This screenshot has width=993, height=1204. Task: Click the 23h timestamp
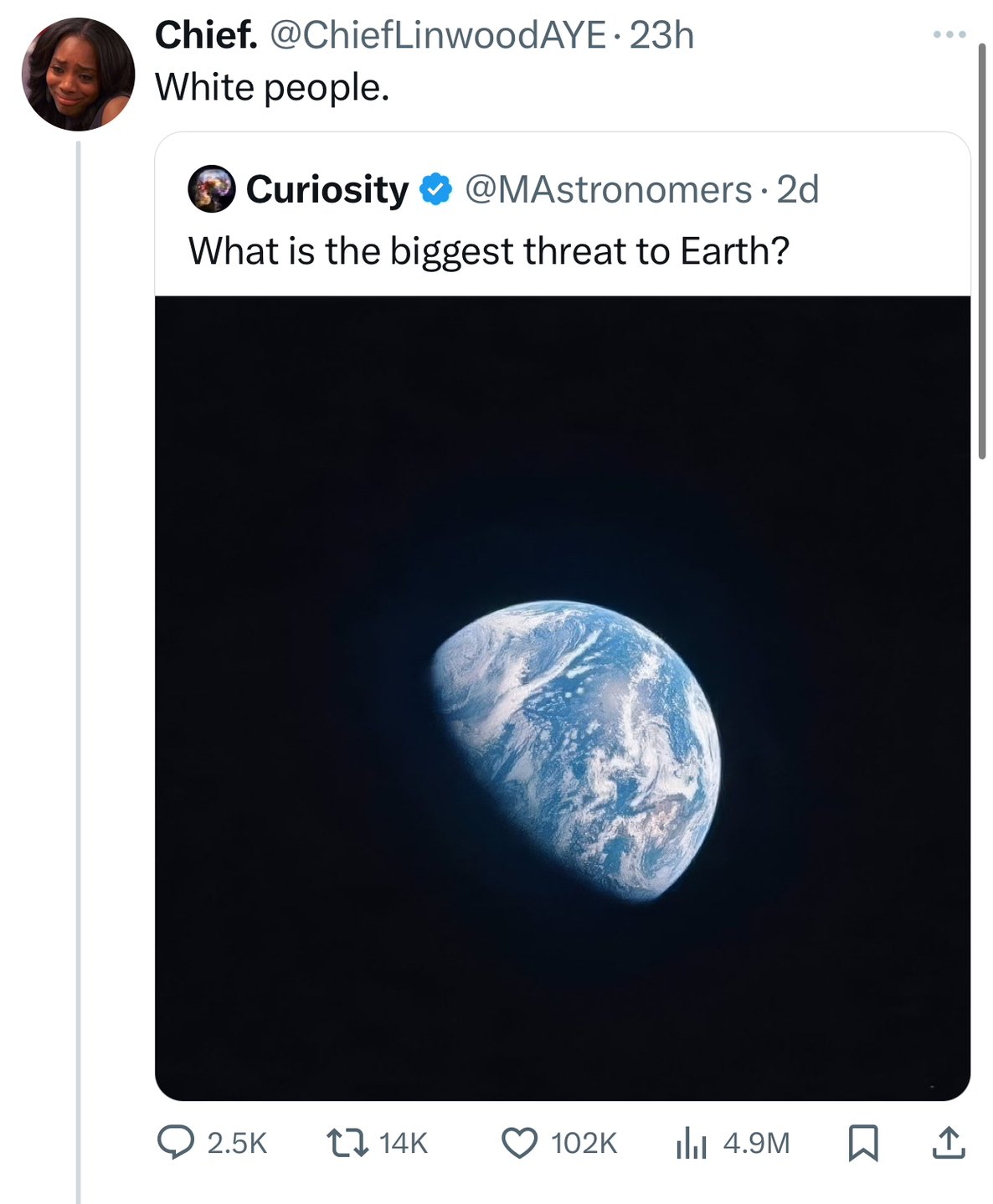click(x=661, y=35)
